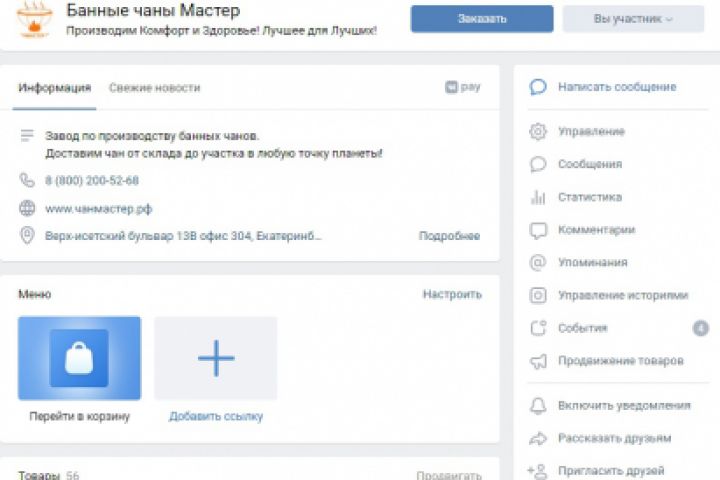The image size is (720, 480).
Task: Click Написать сообщение link
Action: click(617, 87)
